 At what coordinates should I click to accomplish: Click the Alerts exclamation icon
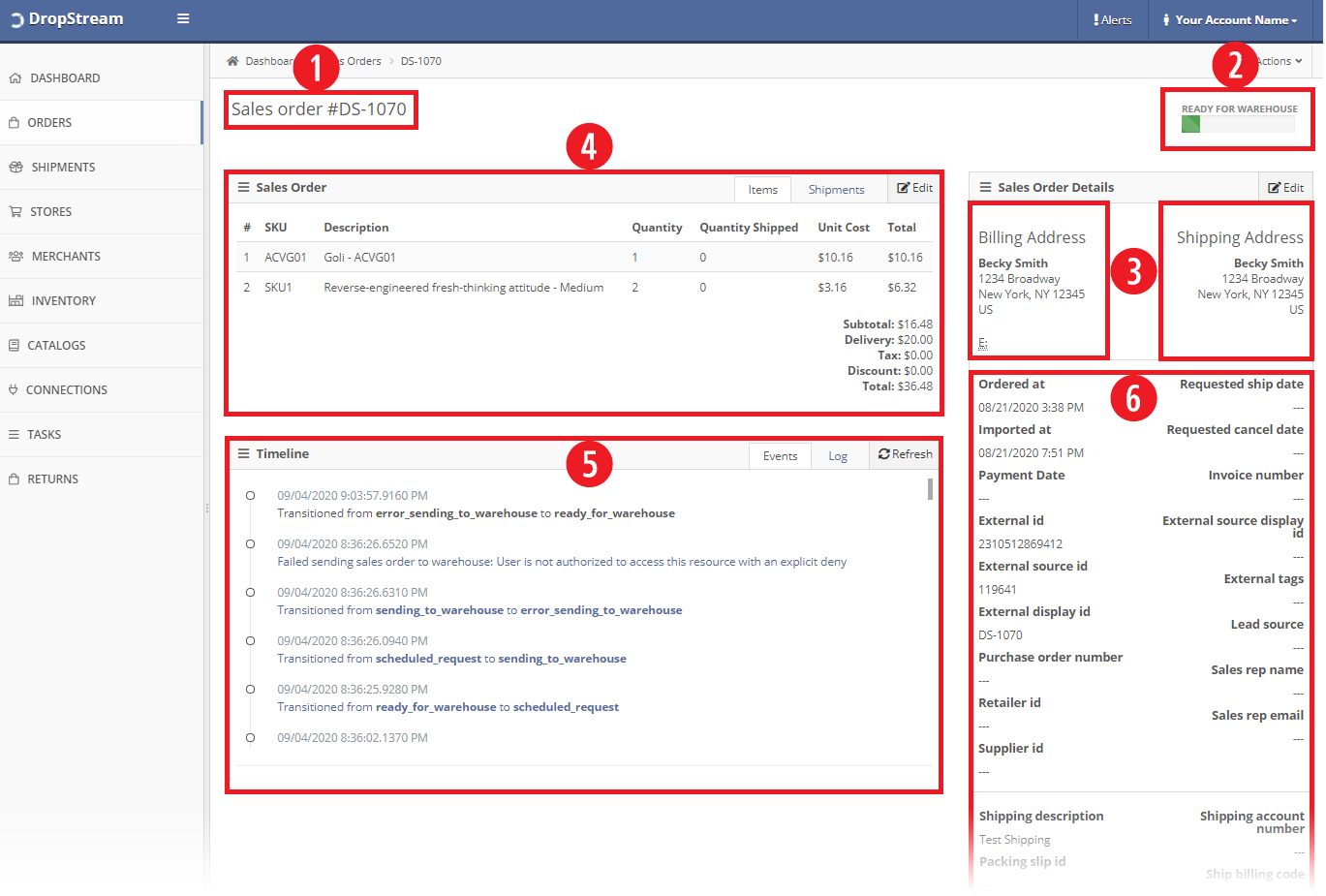click(1095, 19)
